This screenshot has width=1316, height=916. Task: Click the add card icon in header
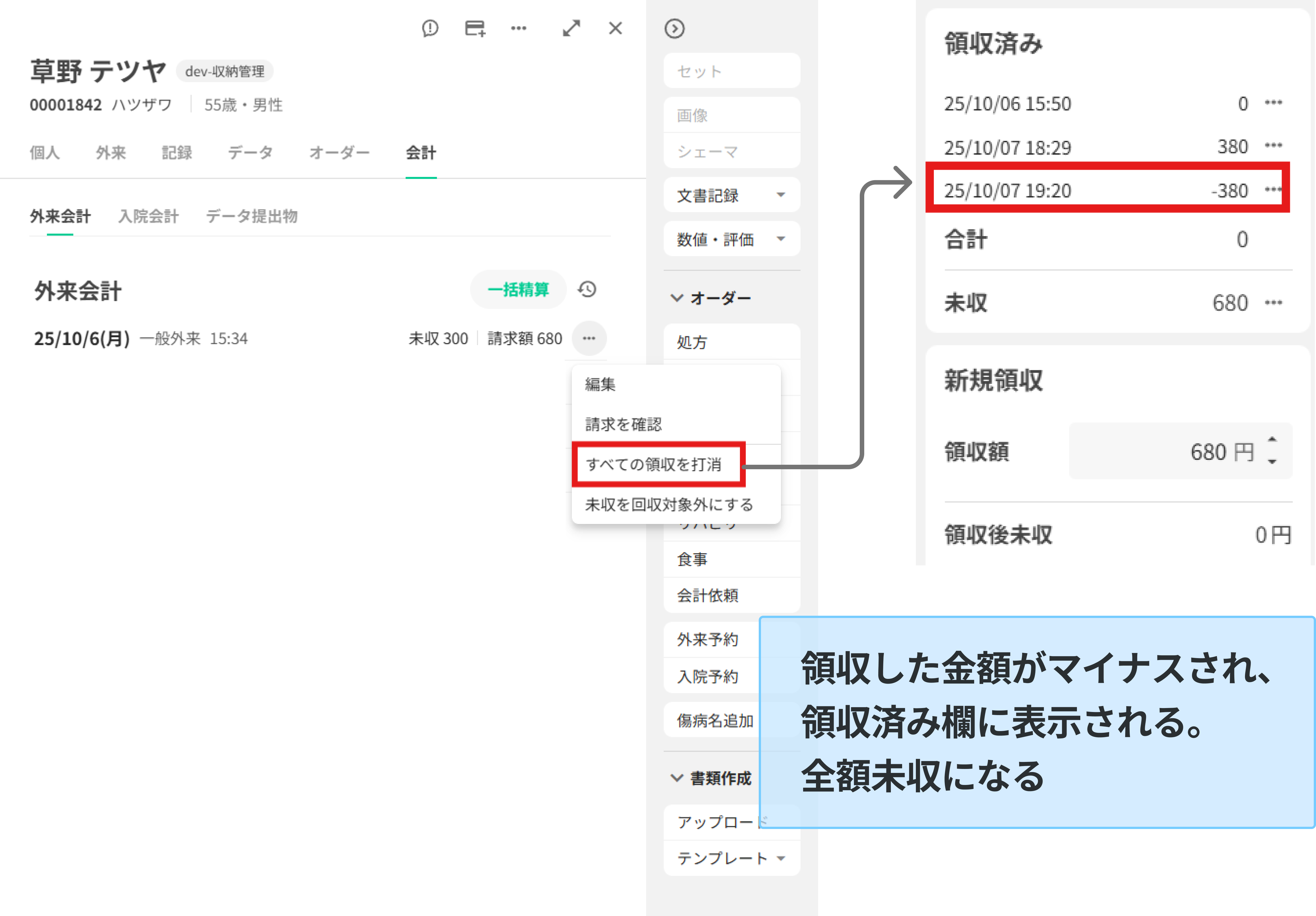click(x=474, y=28)
